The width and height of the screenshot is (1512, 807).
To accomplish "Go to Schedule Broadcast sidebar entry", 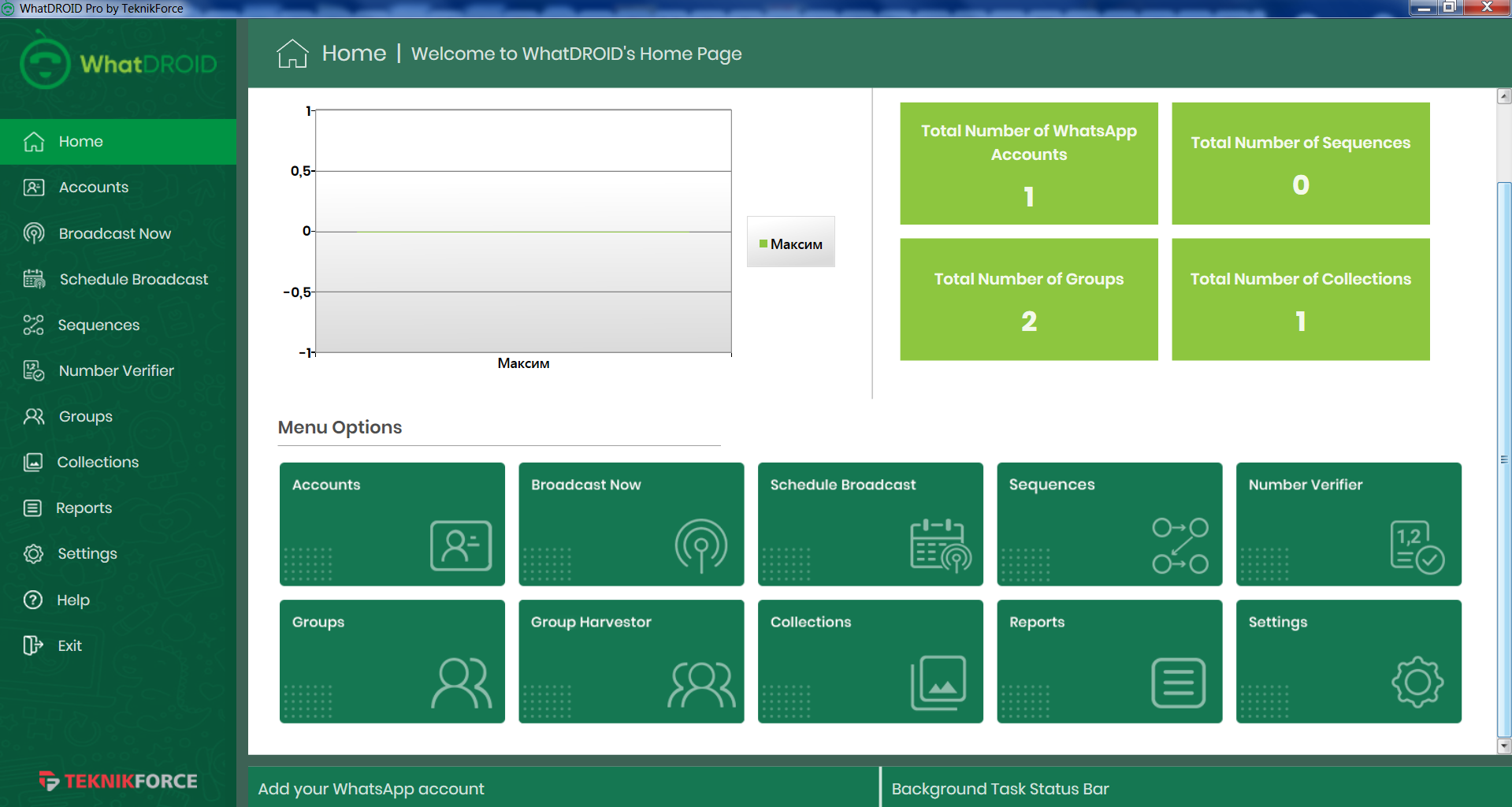I will (x=118, y=279).
